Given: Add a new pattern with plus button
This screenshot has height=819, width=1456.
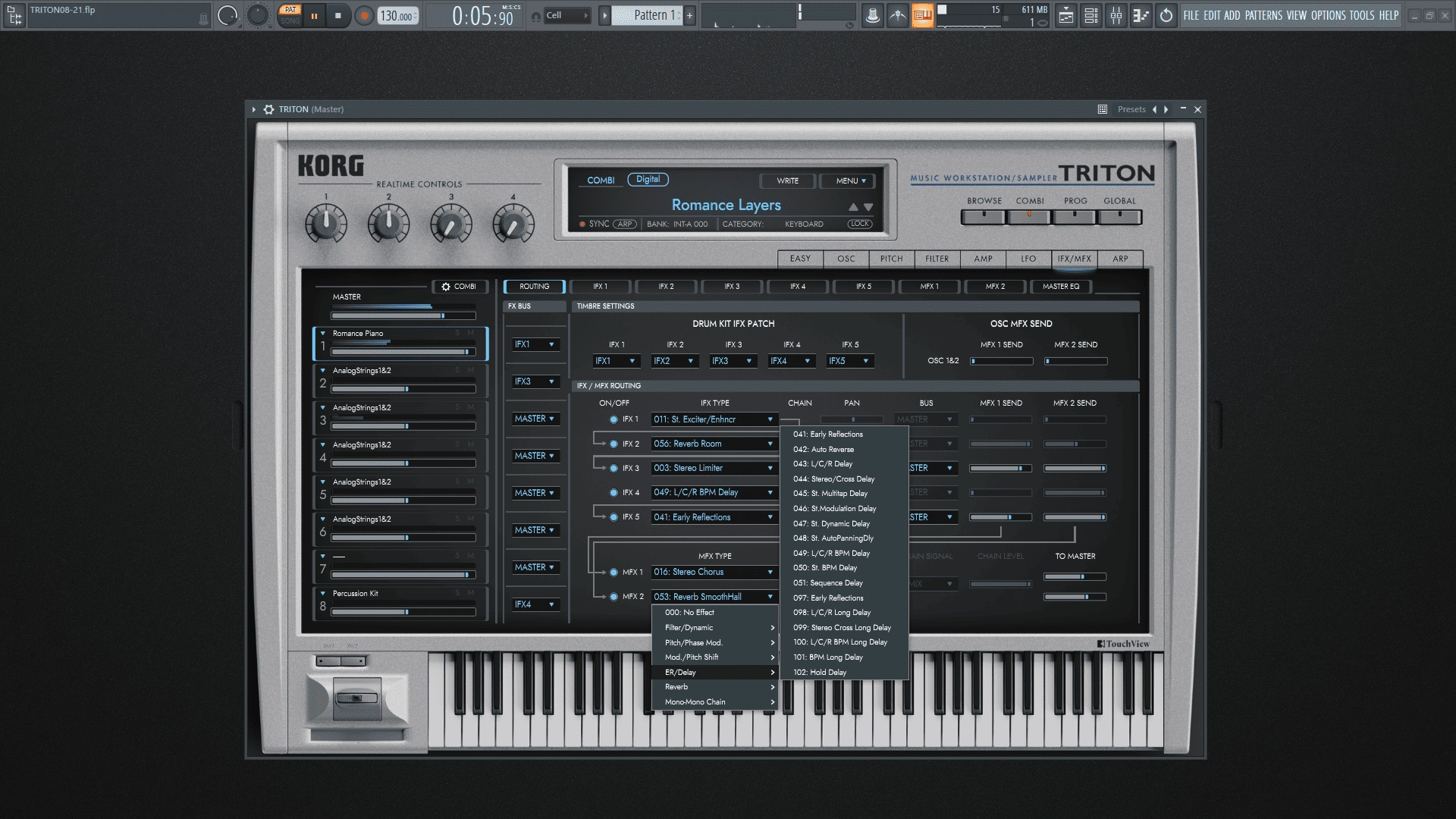Looking at the screenshot, I should point(689,15).
